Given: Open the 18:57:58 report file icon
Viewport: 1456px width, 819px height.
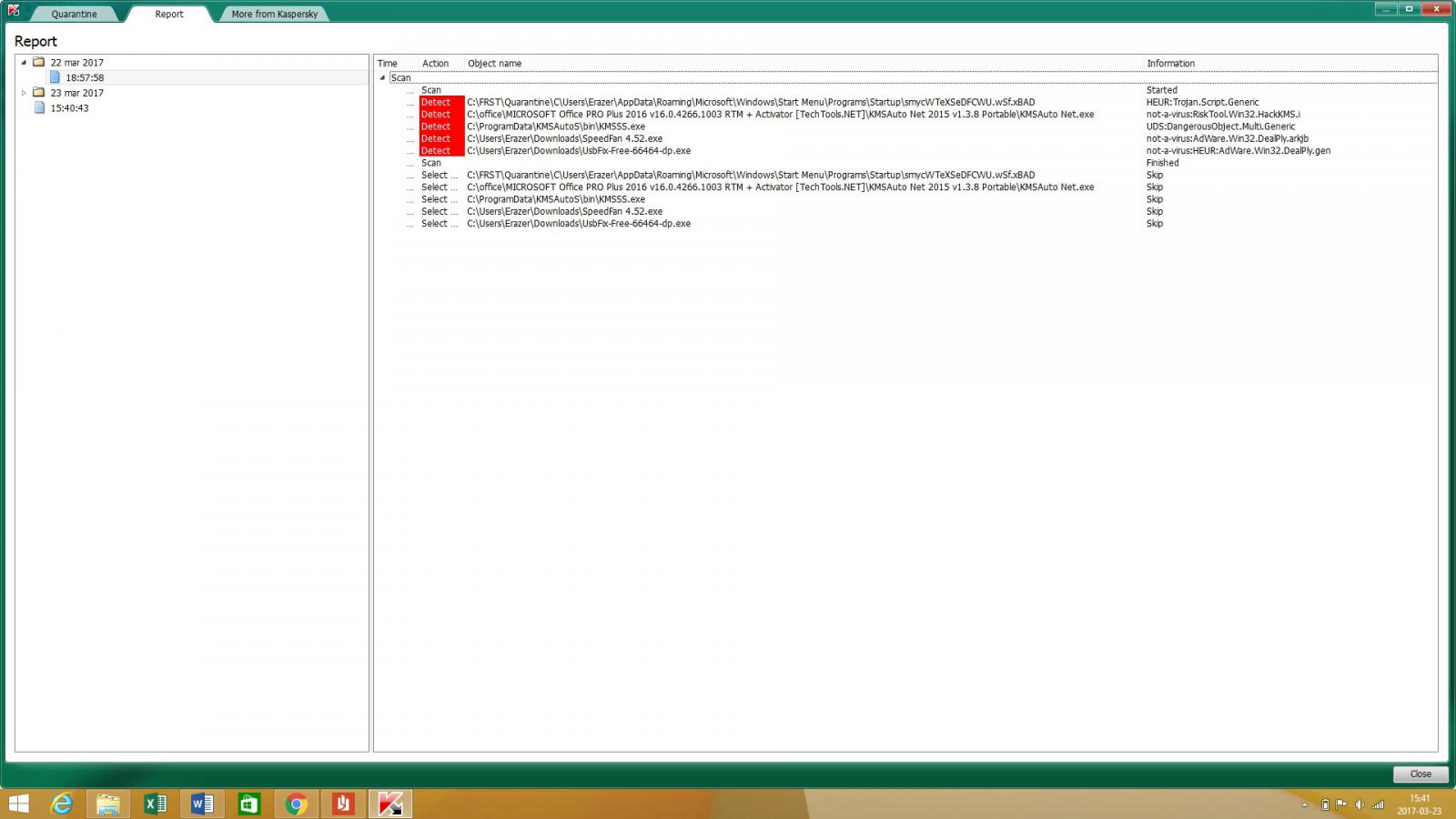Looking at the screenshot, I should [55, 77].
